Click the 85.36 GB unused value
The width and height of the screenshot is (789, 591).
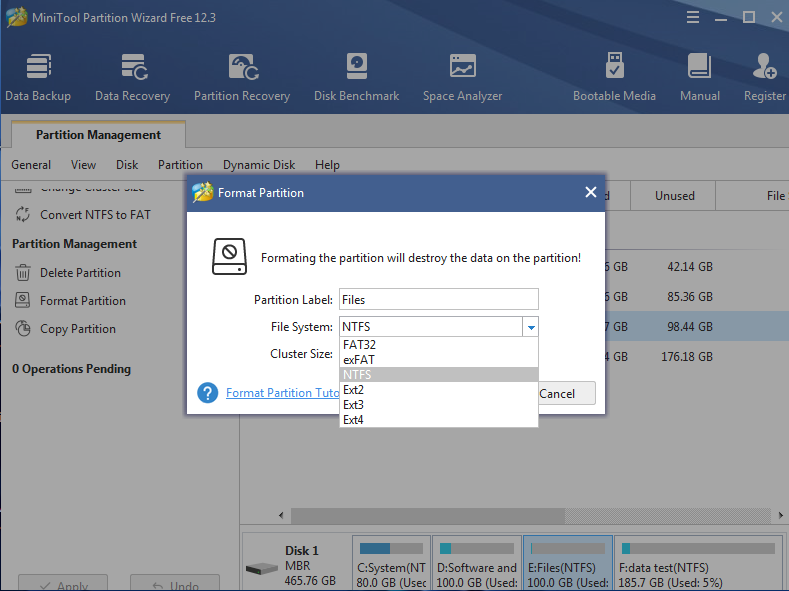pyautogui.click(x=690, y=297)
